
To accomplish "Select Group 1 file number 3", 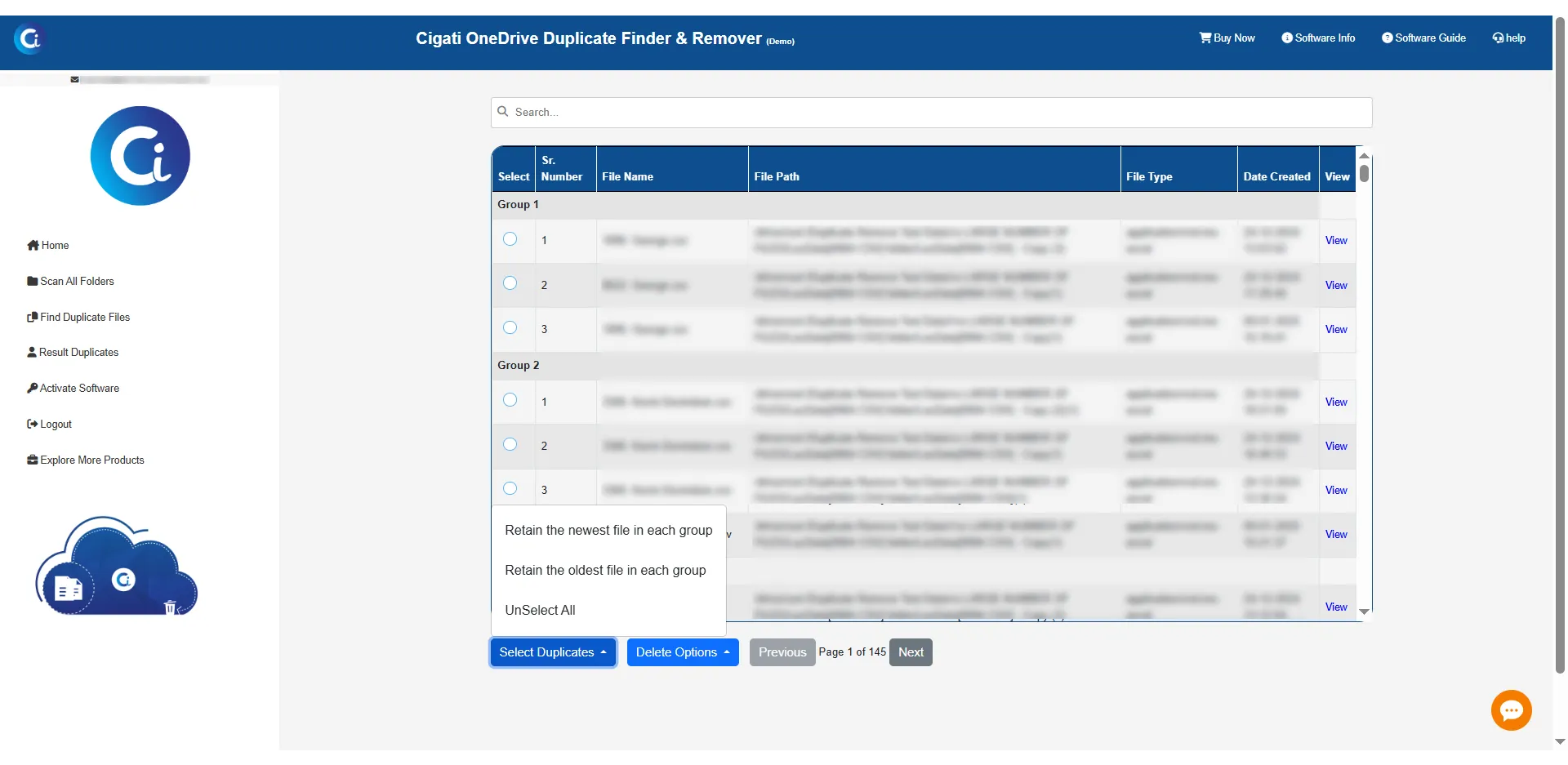I will [x=510, y=327].
